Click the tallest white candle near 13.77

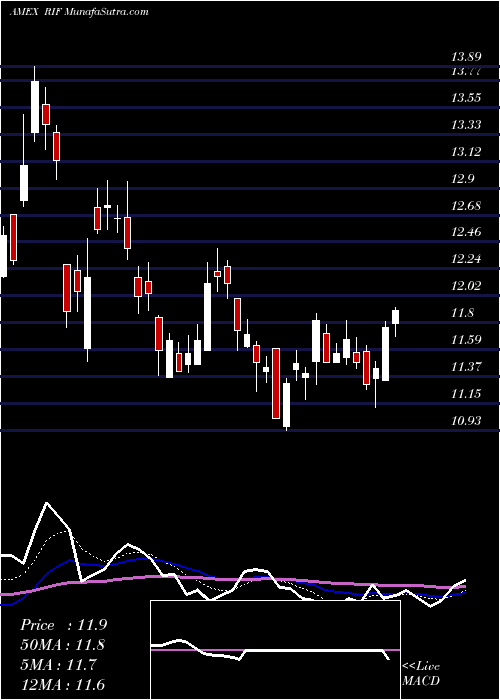point(35,107)
